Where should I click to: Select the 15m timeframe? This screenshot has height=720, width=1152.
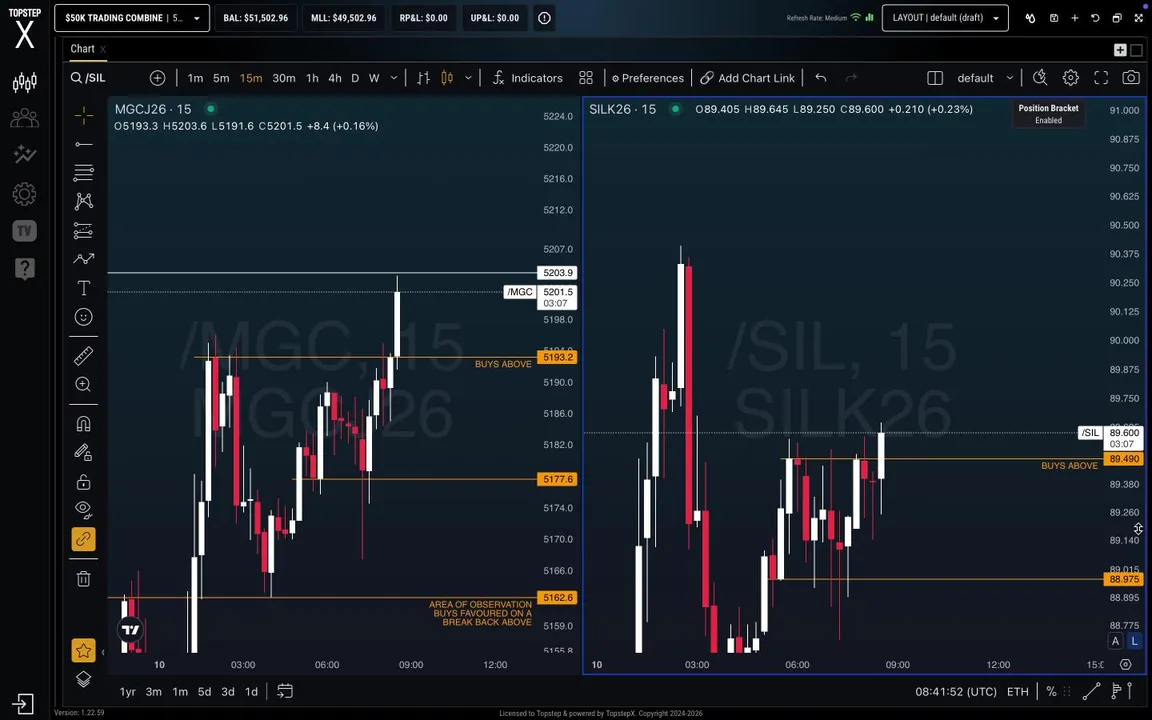pos(251,78)
